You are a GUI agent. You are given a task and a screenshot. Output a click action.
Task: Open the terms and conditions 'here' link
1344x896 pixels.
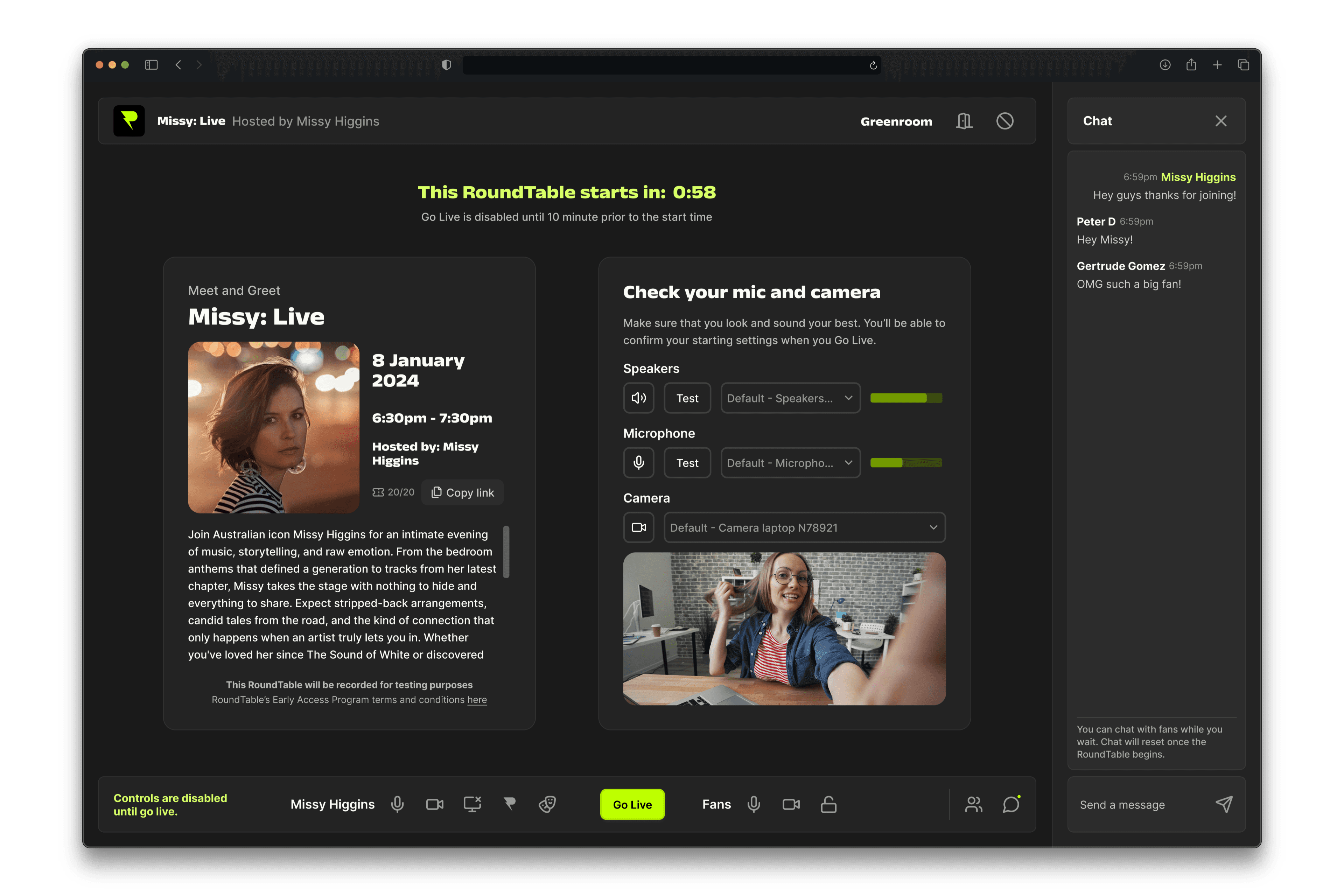point(477,699)
